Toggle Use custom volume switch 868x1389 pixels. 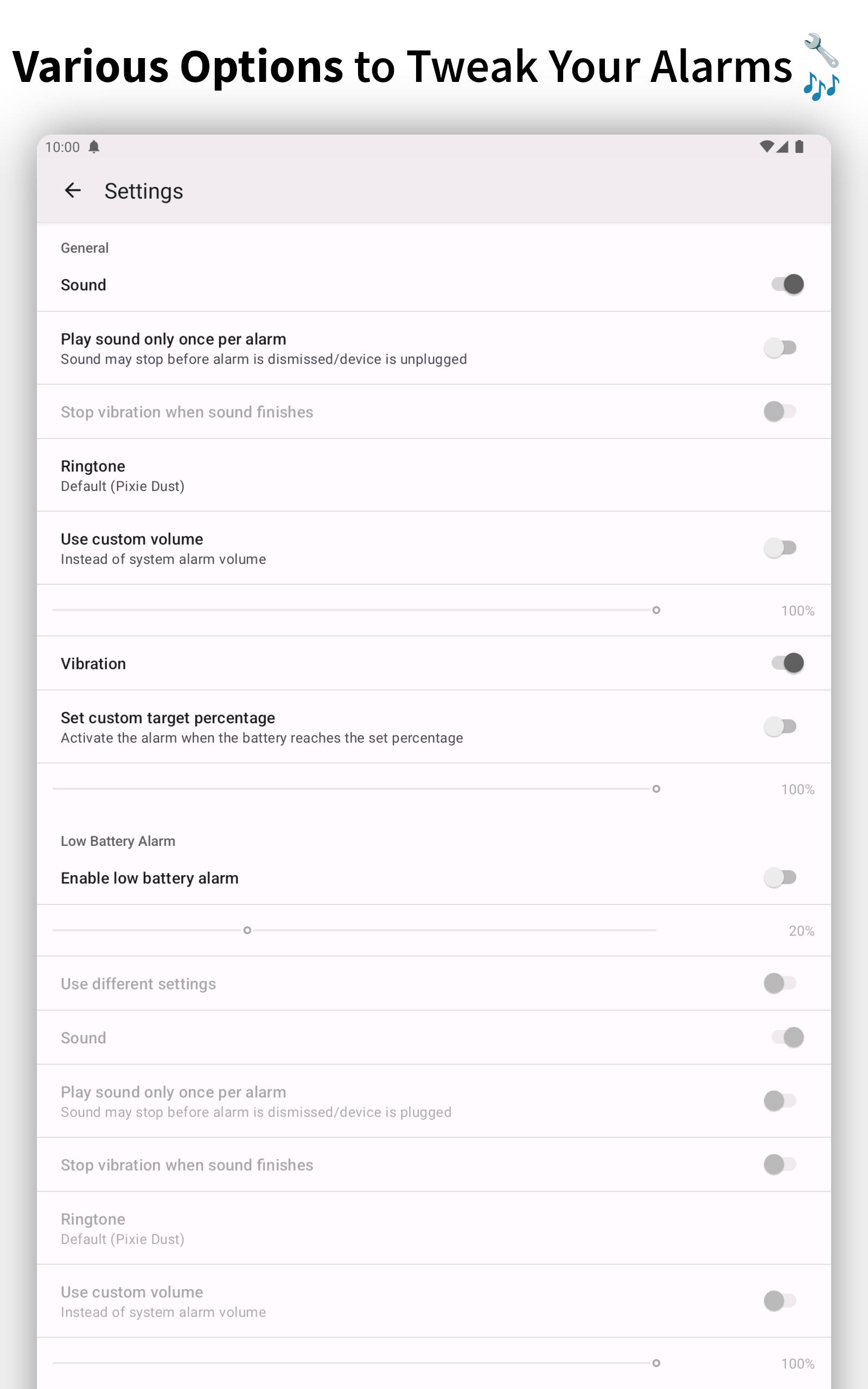[780, 547]
